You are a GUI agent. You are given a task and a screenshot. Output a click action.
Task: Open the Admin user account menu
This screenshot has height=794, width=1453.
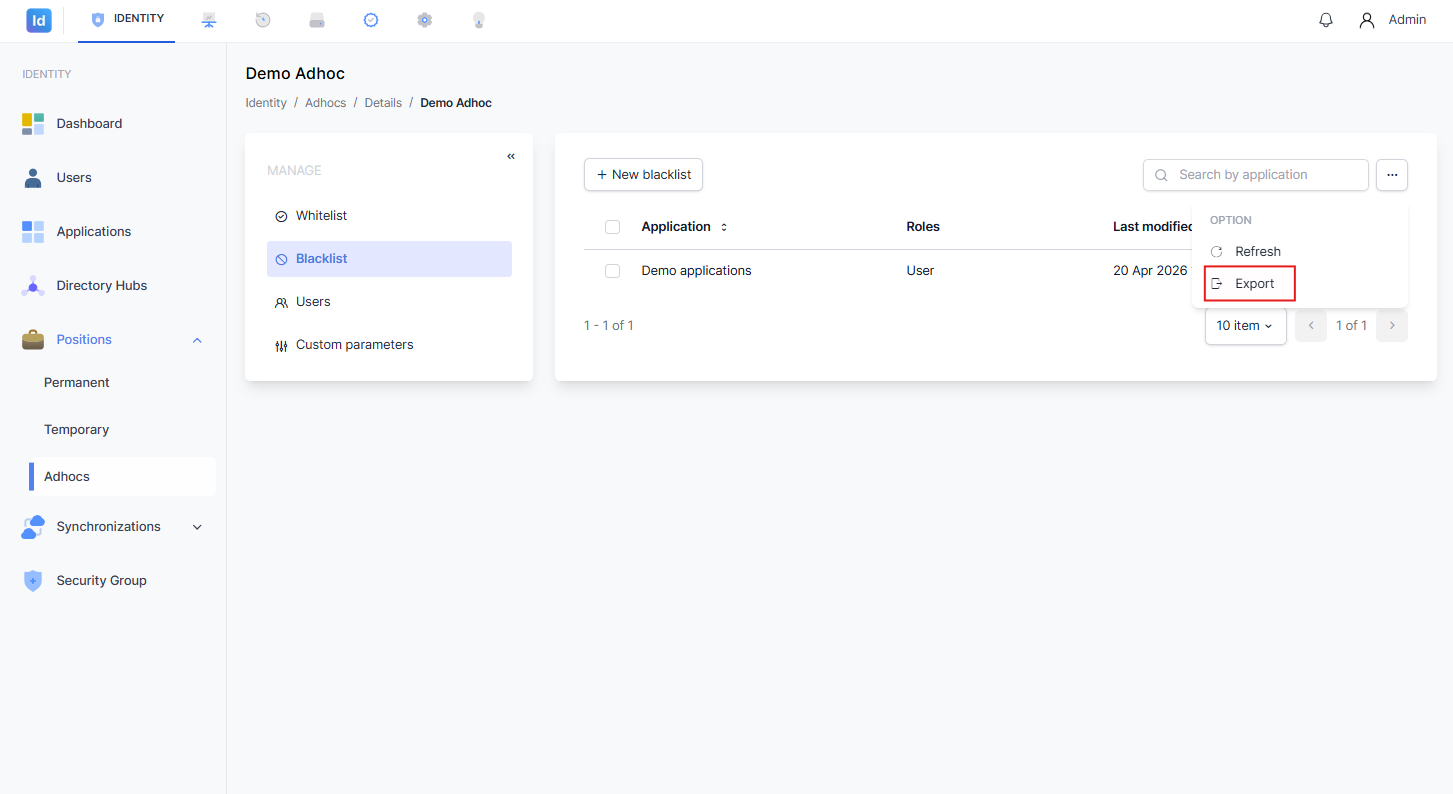(x=1392, y=20)
